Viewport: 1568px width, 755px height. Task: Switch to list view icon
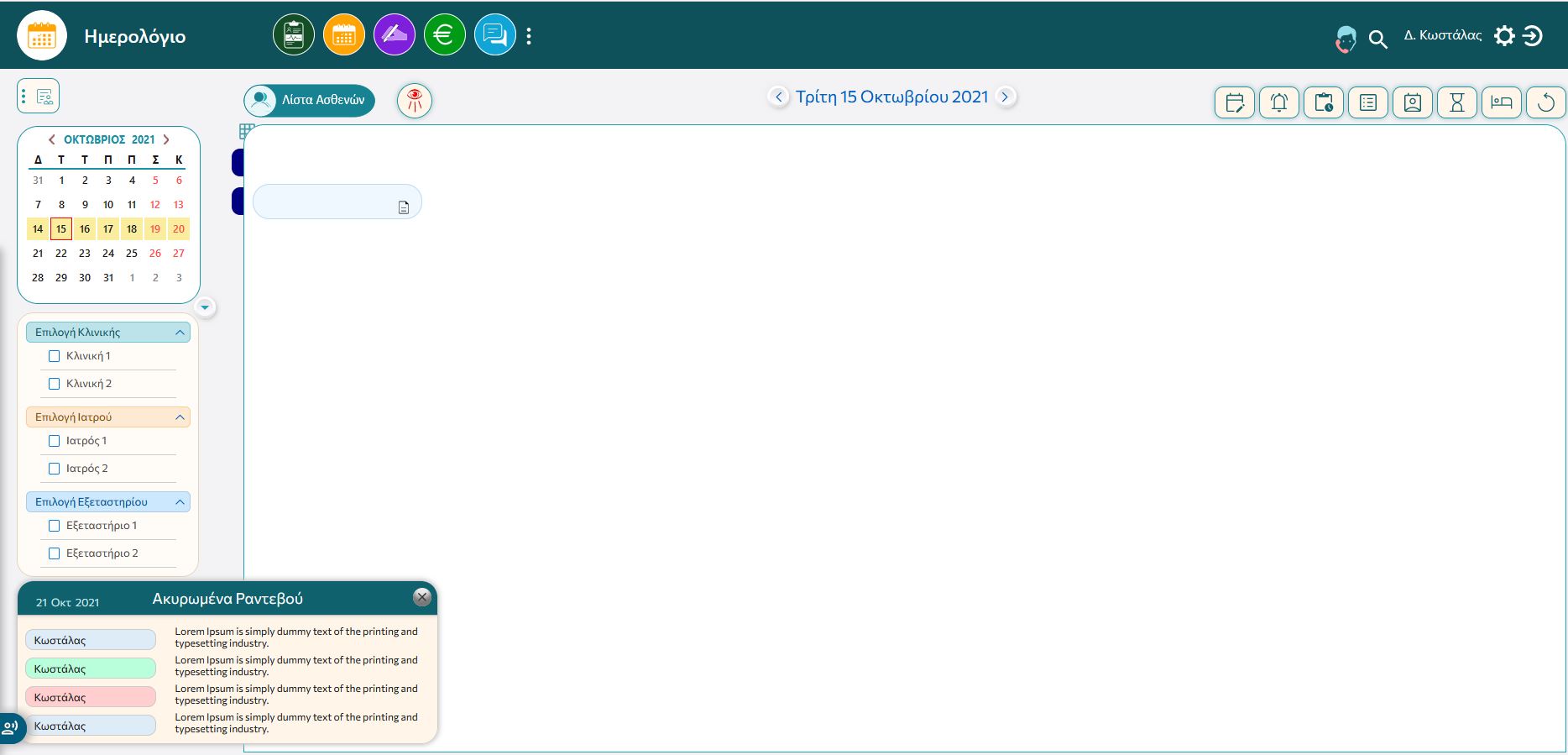tap(1368, 102)
